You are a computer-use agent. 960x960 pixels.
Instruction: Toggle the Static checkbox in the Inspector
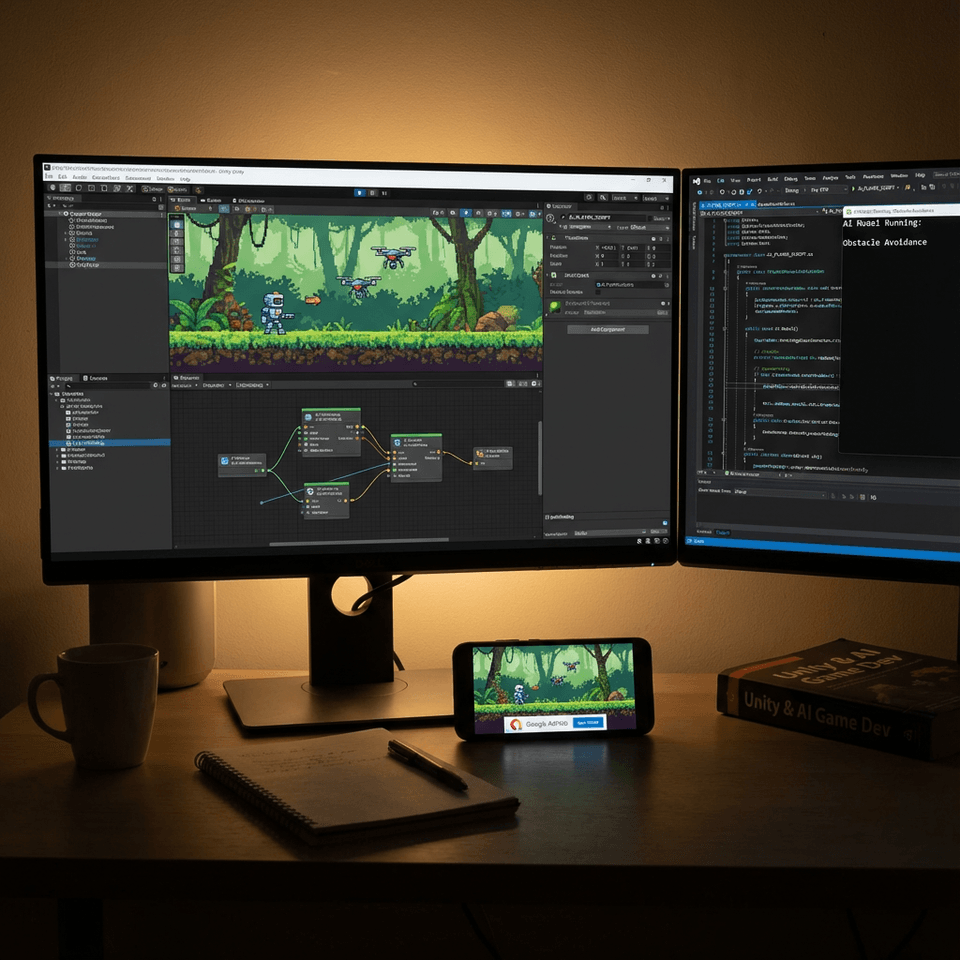pyautogui.click(x=650, y=218)
